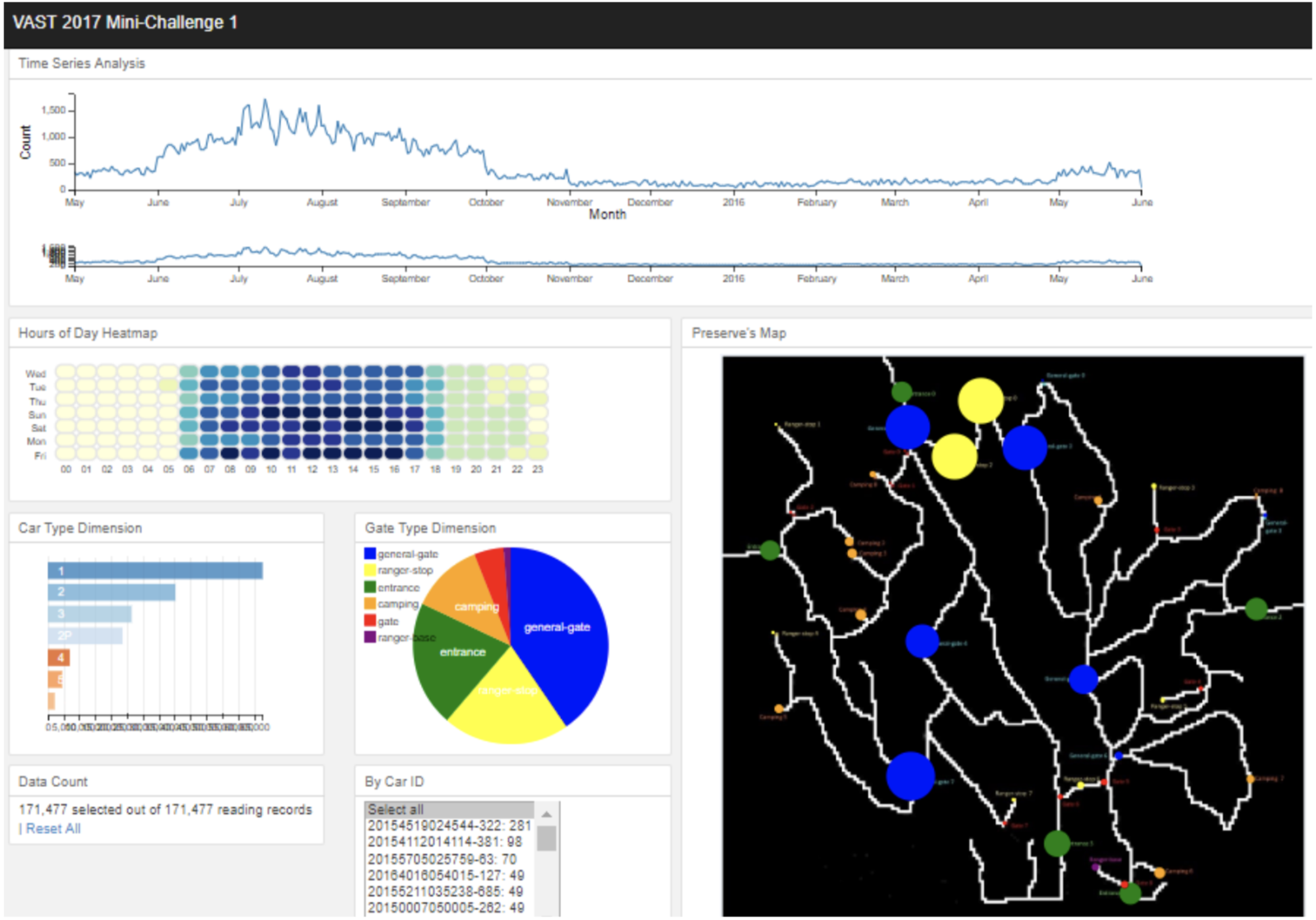
Task: Select car ID 20150007050005-262 row
Action: (x=449, y=908)
